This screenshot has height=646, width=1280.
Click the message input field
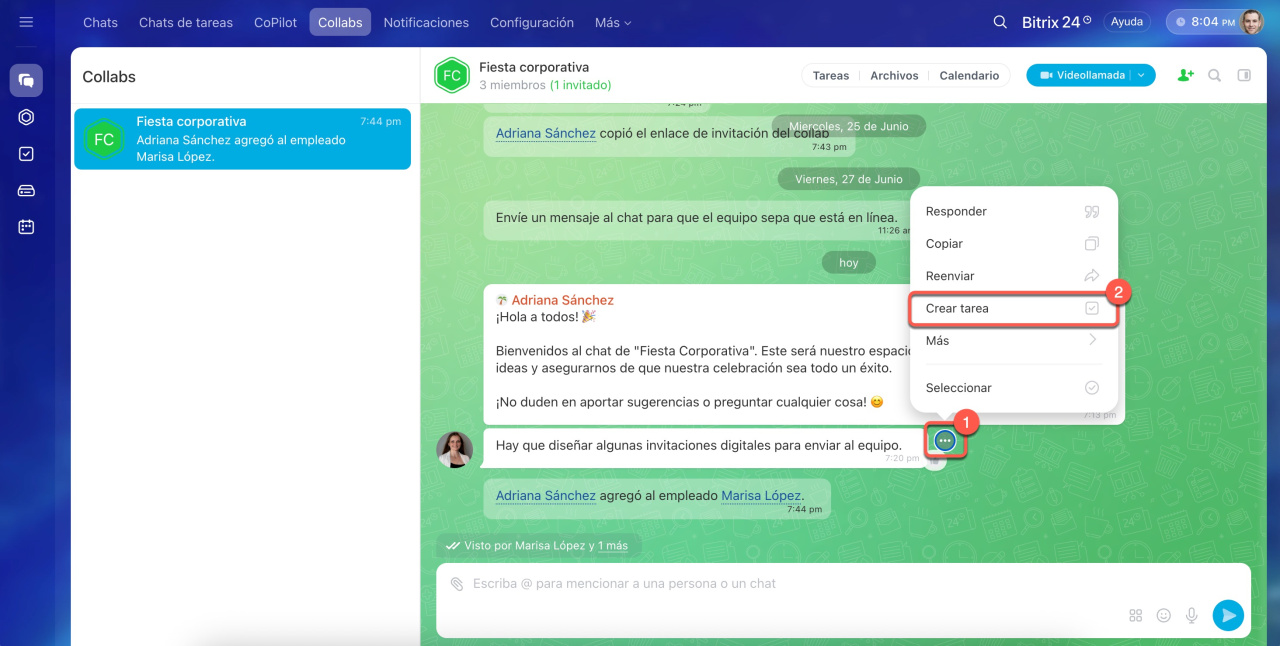[x=780, y=584]
